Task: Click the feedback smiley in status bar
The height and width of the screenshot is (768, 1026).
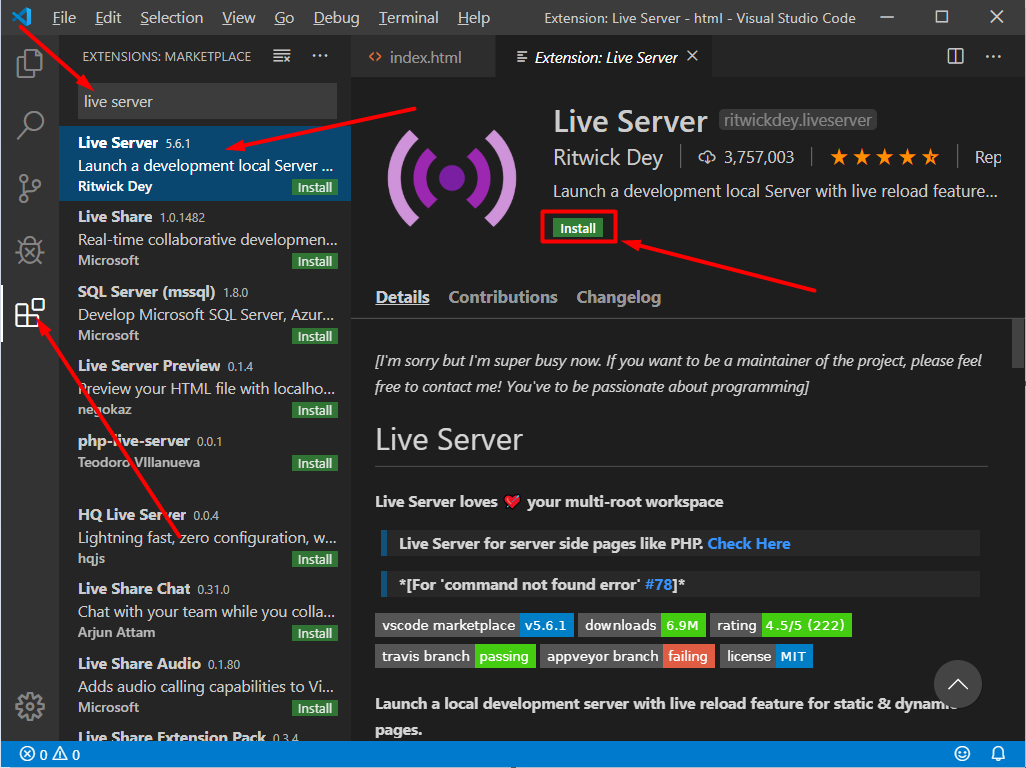Action: 962,754
